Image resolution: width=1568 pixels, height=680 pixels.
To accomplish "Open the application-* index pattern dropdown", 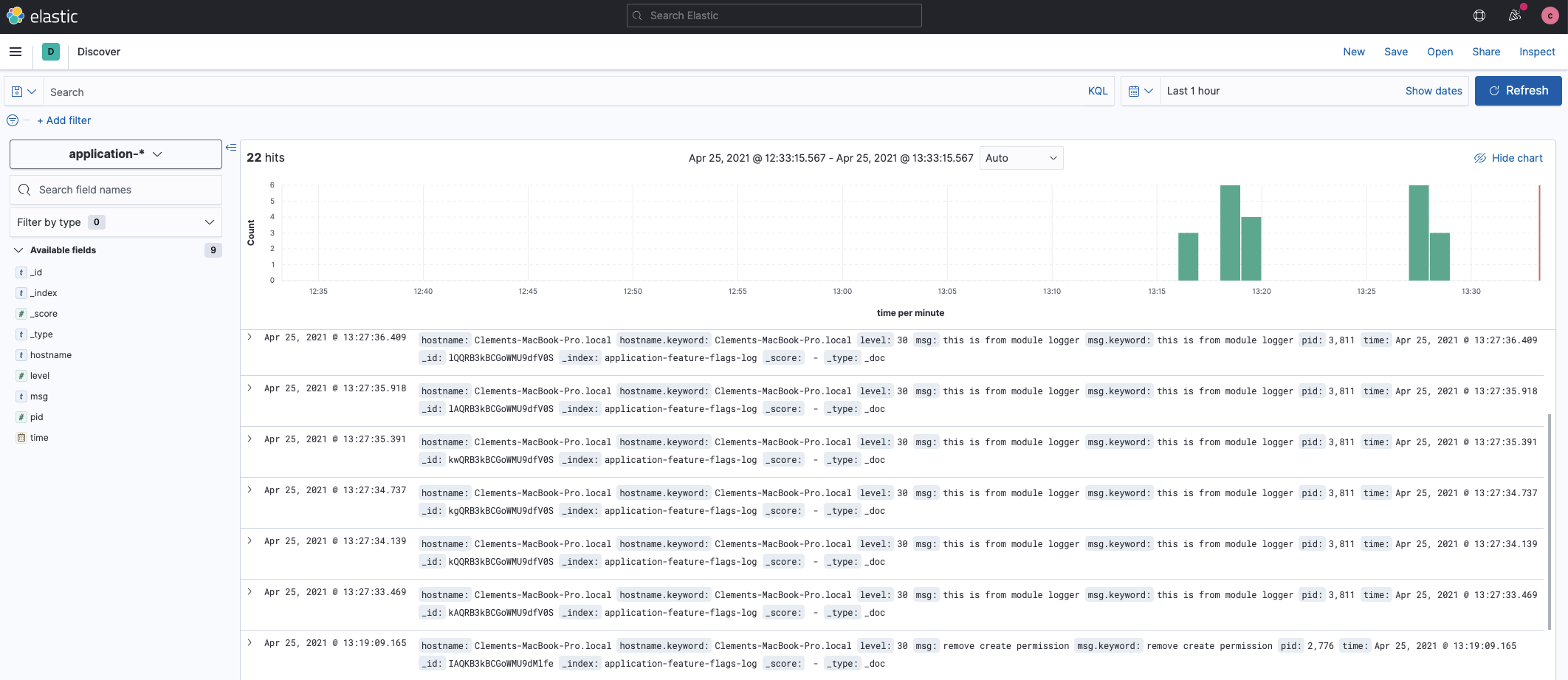I will (116, 154).
